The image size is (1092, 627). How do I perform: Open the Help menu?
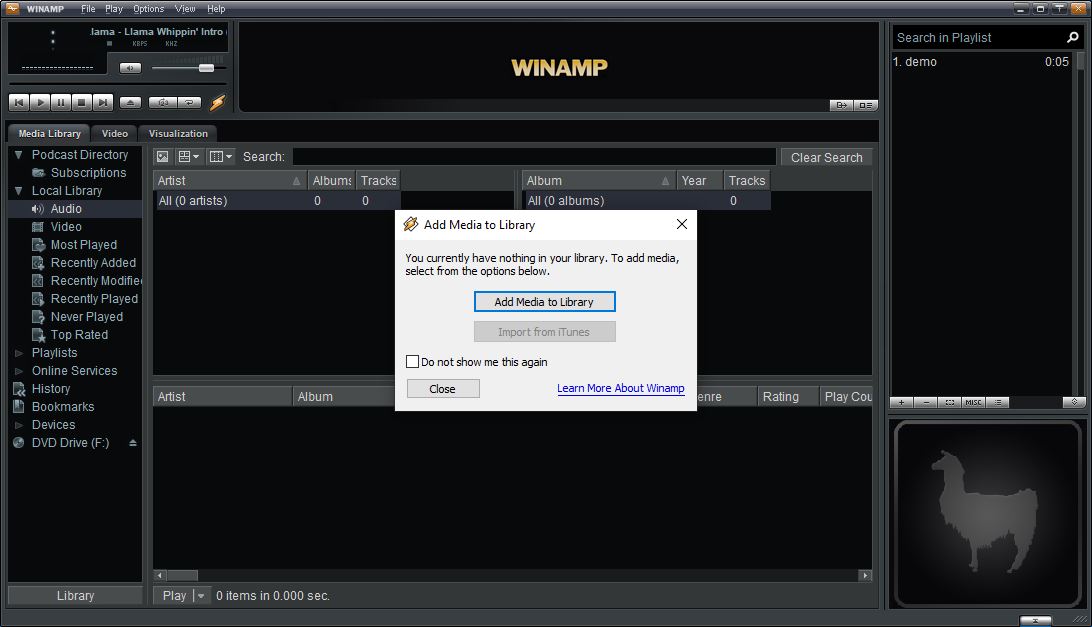pos(216,9)
